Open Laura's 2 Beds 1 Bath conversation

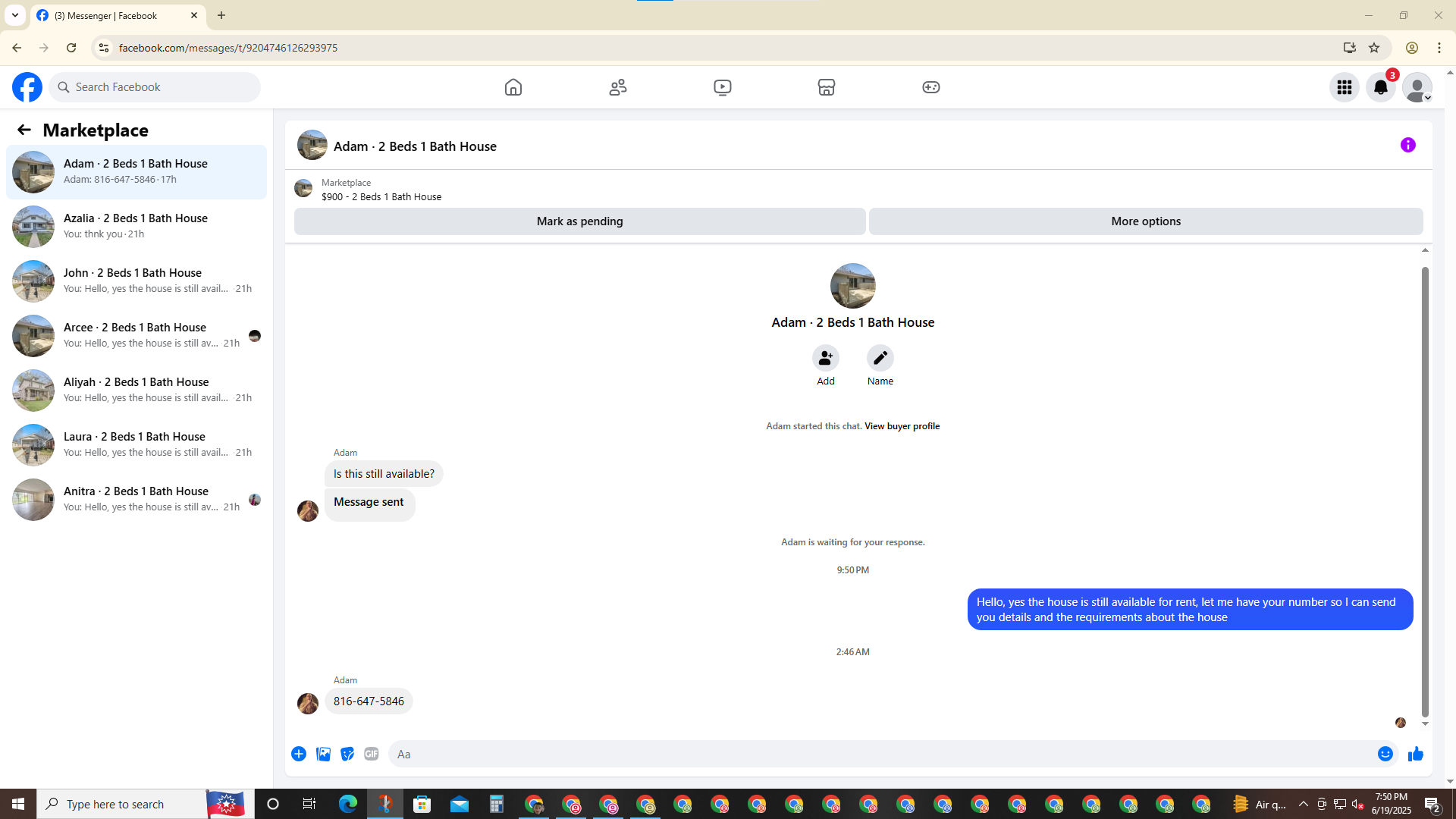click(x=136, y=445)
